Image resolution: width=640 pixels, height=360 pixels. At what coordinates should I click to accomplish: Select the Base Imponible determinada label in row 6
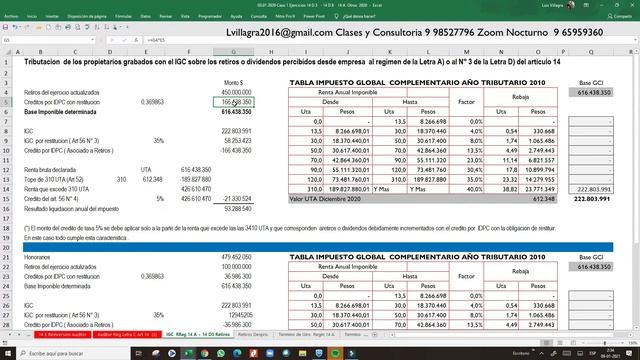click(x=60, y=112)
